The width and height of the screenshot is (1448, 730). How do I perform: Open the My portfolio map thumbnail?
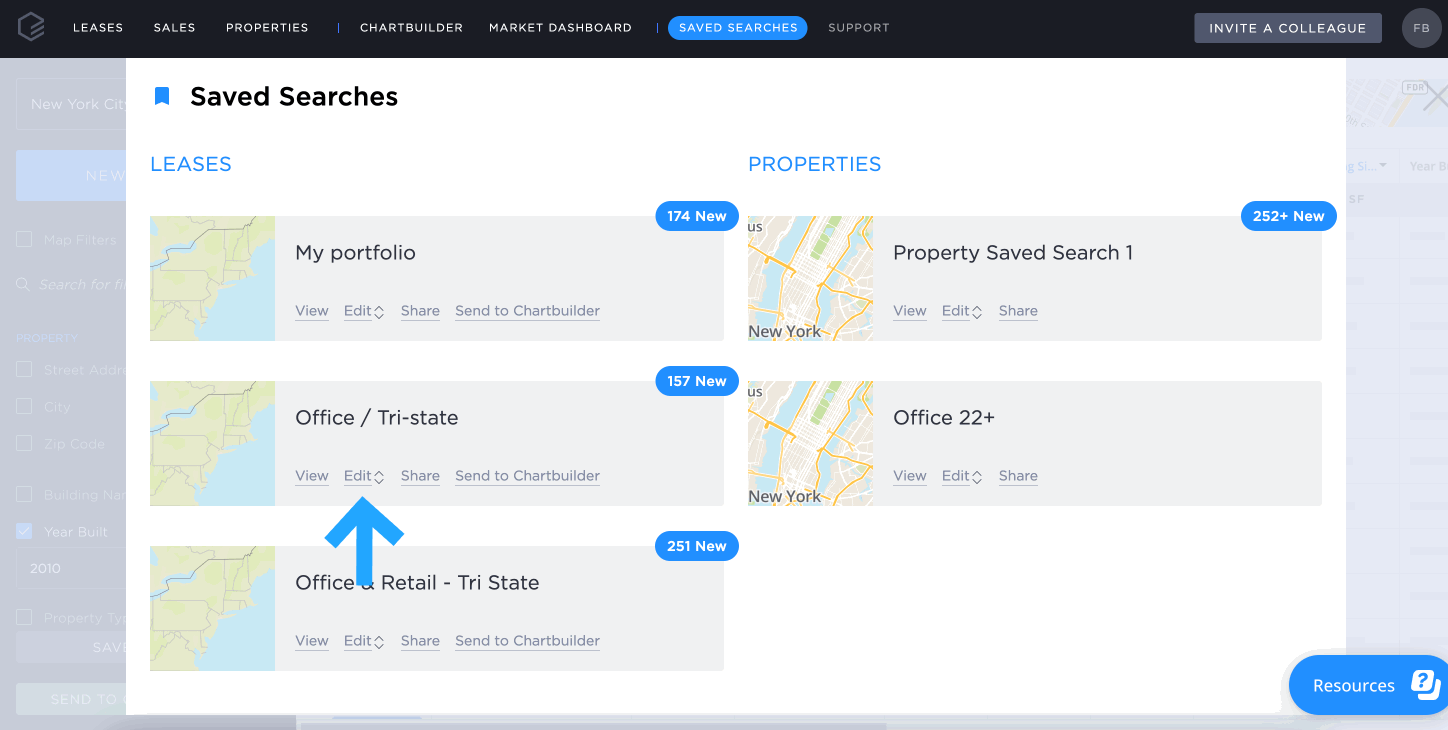tap(212, 278)
